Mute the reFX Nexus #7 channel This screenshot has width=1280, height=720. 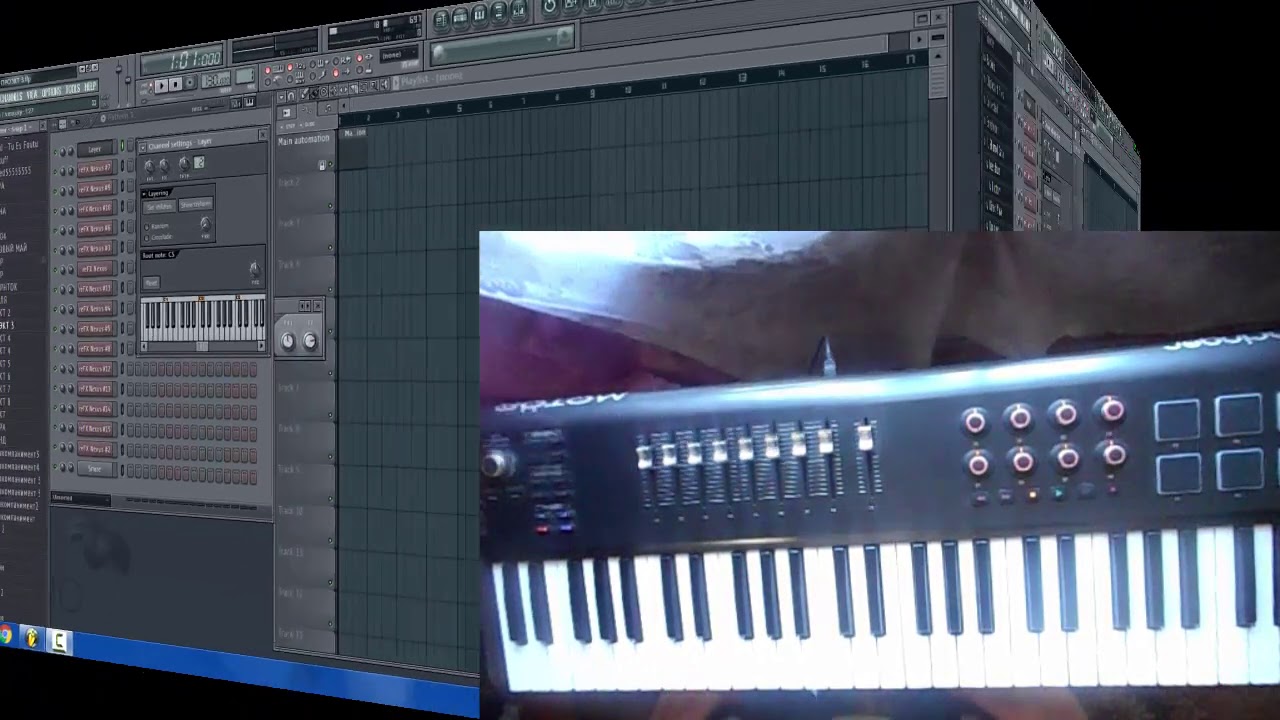(55, 172)
